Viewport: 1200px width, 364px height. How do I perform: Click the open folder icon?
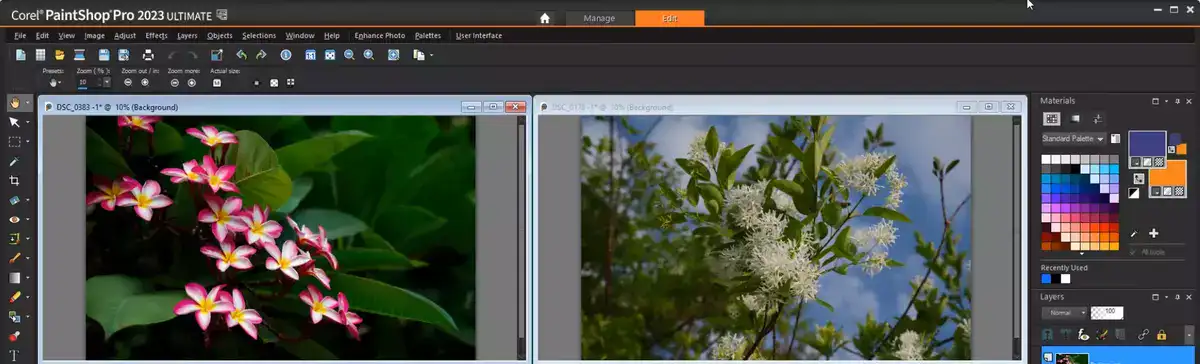(x=59, y=55)
